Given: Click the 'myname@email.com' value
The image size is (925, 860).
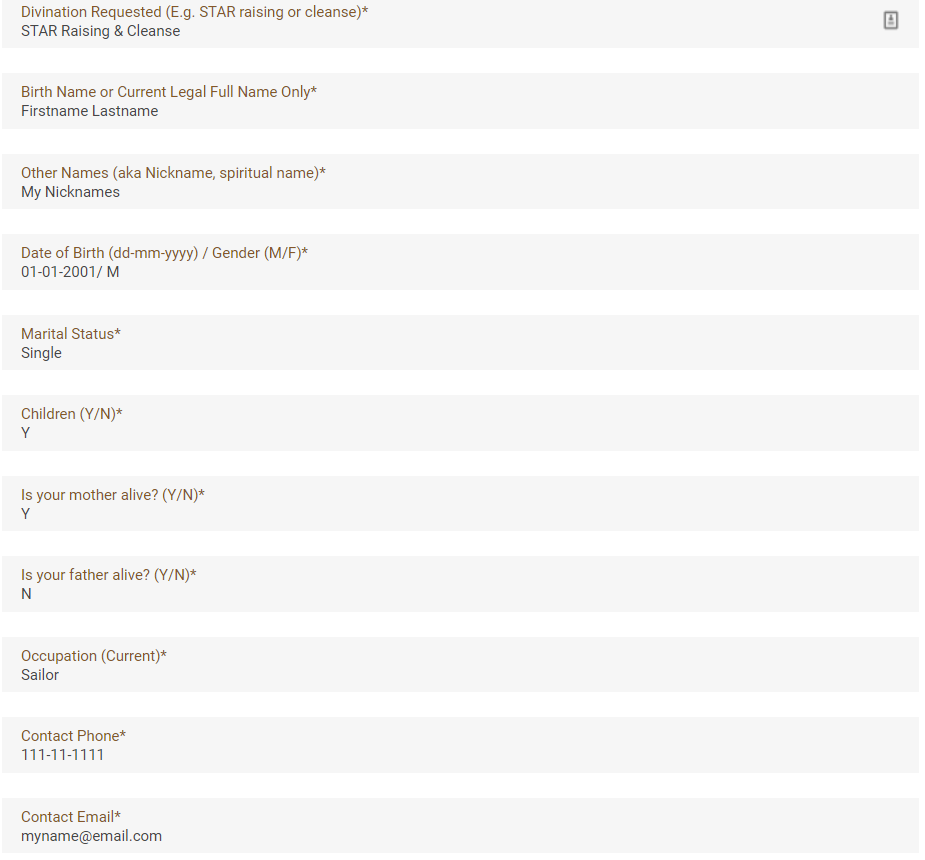Looking at the screenshot, I should click(x=91, y=836).
